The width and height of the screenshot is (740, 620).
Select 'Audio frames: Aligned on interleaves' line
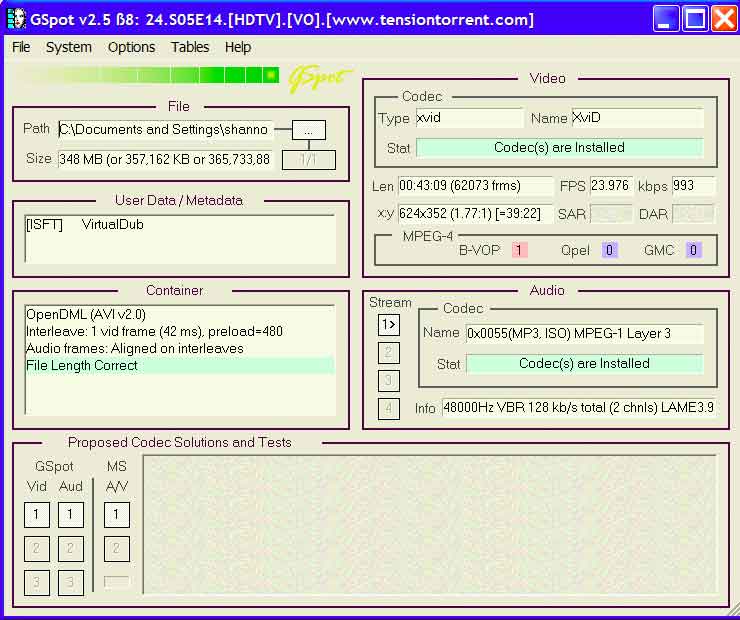click(180, 348)
